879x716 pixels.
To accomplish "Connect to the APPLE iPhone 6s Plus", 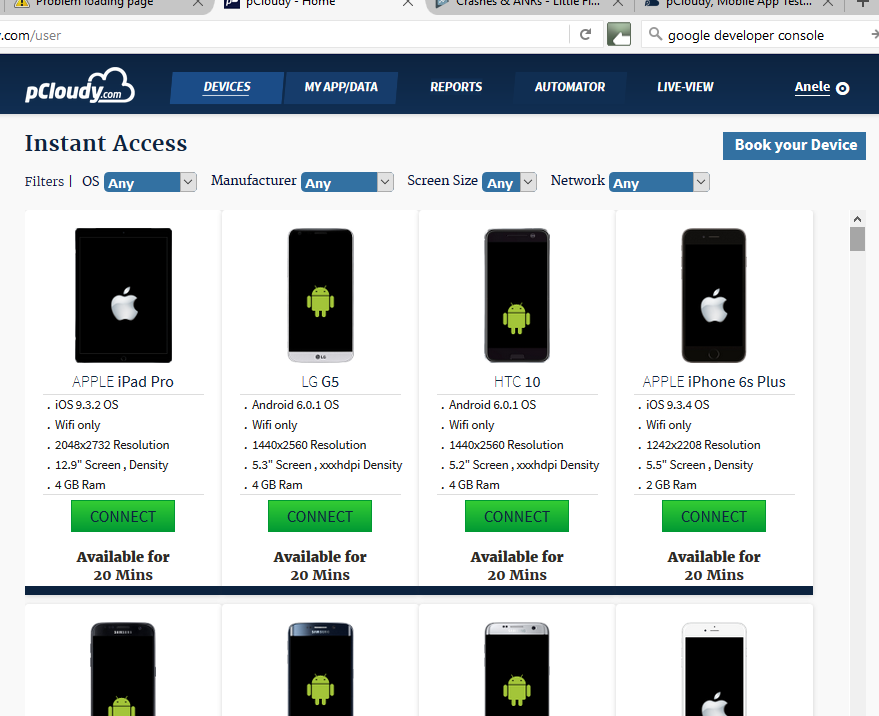I will 714,516.
